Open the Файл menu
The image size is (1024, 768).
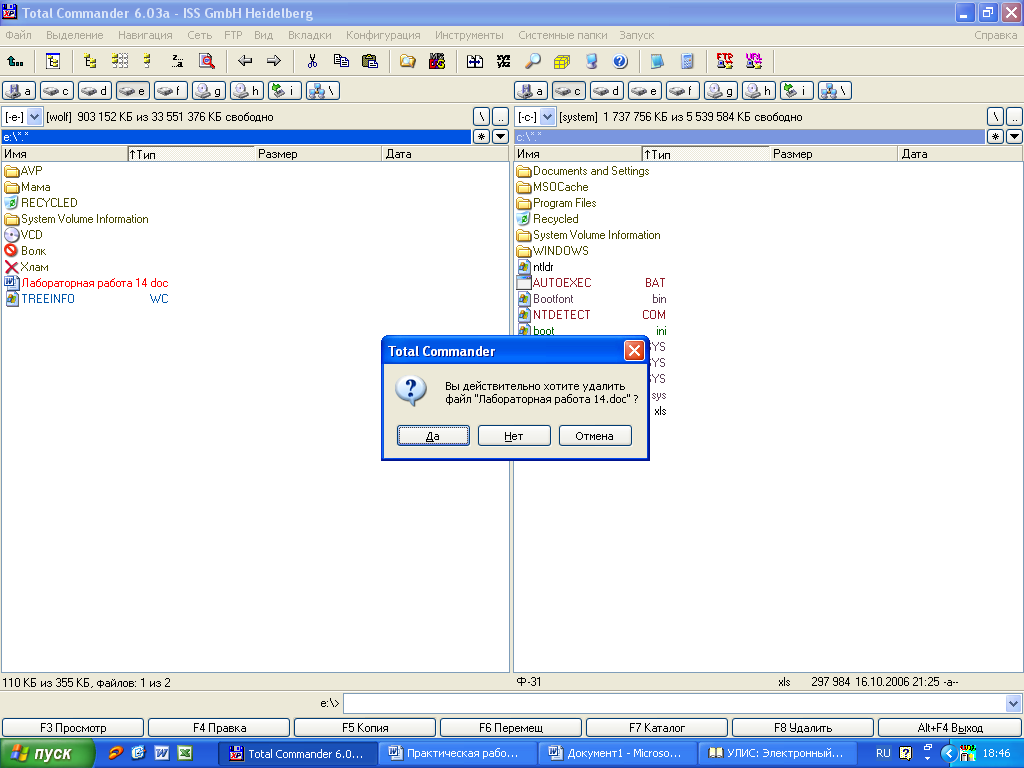click(18, 35)
